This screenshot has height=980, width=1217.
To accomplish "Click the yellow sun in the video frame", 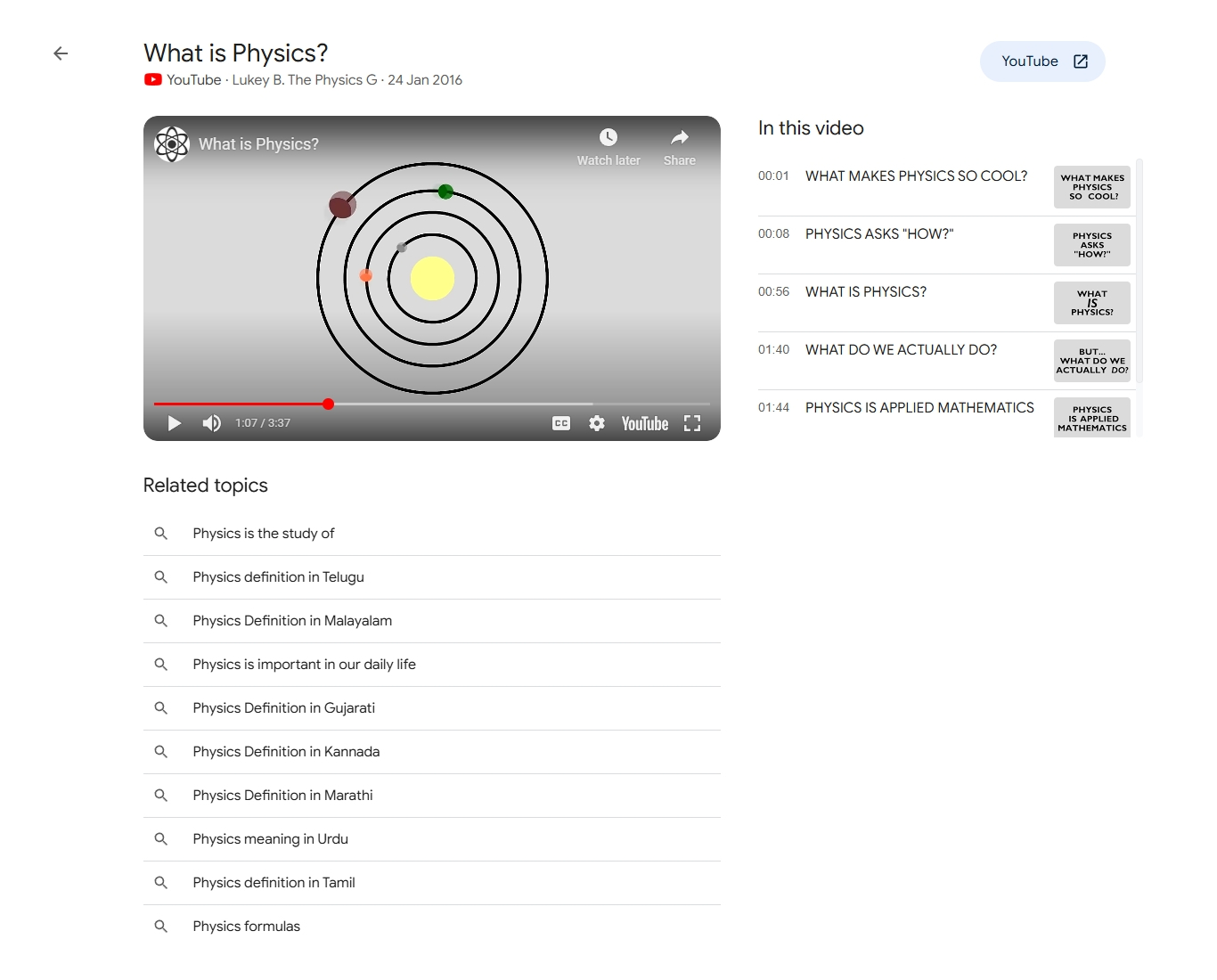I will pos(432,279).
